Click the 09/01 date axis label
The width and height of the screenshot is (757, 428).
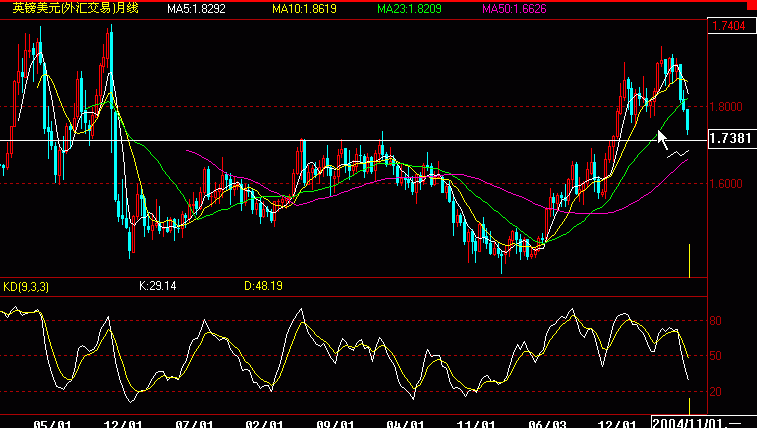pos(335,424)
